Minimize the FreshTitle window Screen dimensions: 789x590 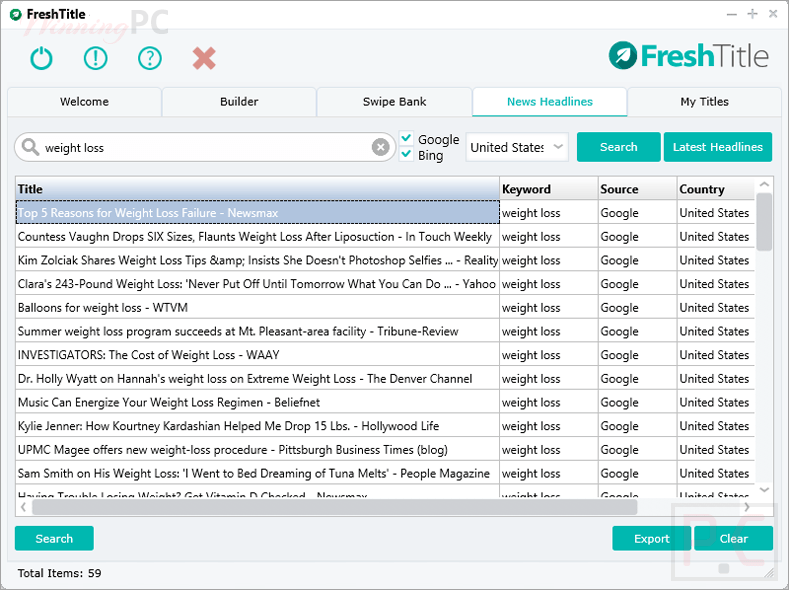point(732,14)
